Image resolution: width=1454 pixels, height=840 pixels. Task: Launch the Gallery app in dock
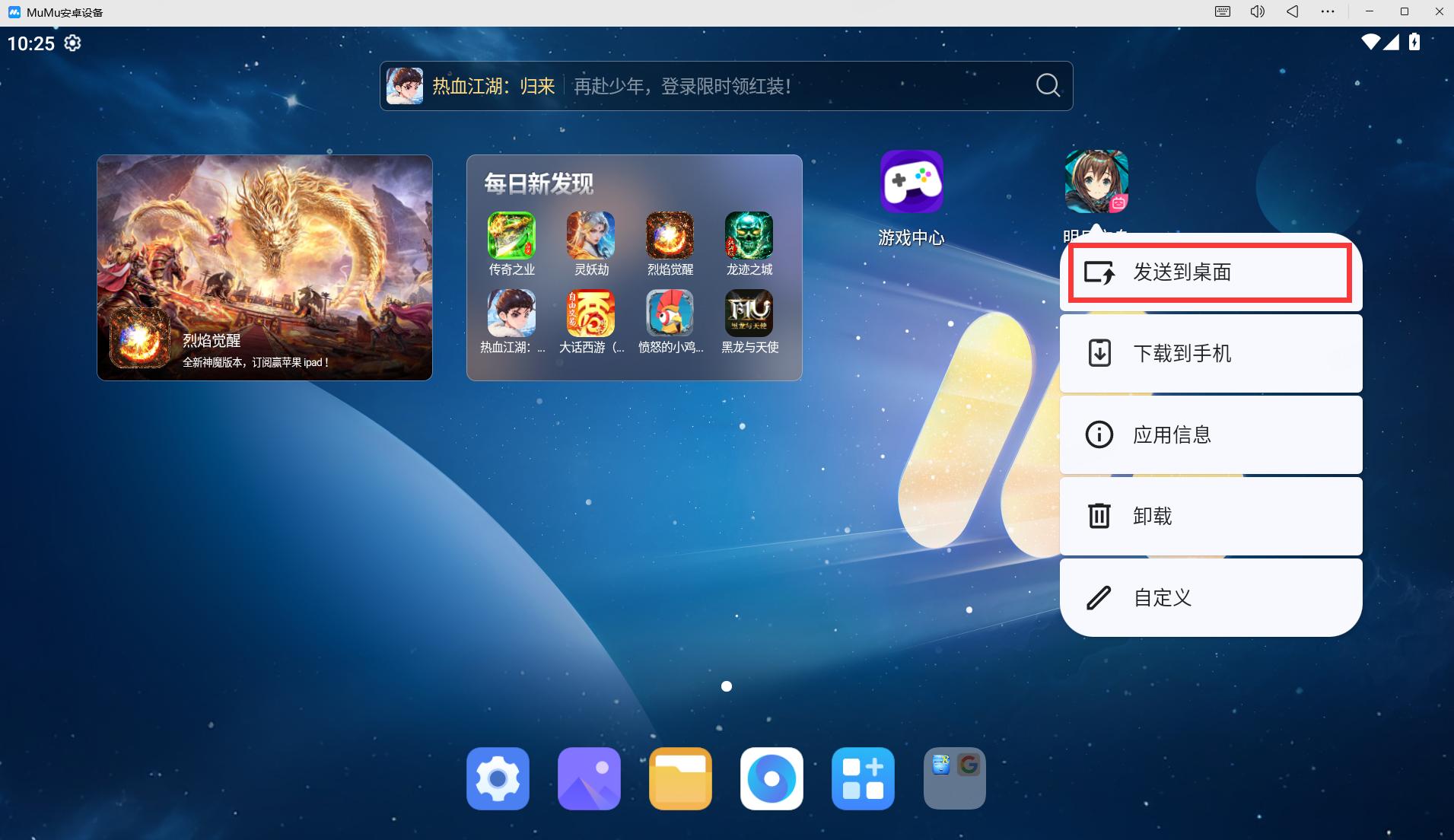point(589,778)
